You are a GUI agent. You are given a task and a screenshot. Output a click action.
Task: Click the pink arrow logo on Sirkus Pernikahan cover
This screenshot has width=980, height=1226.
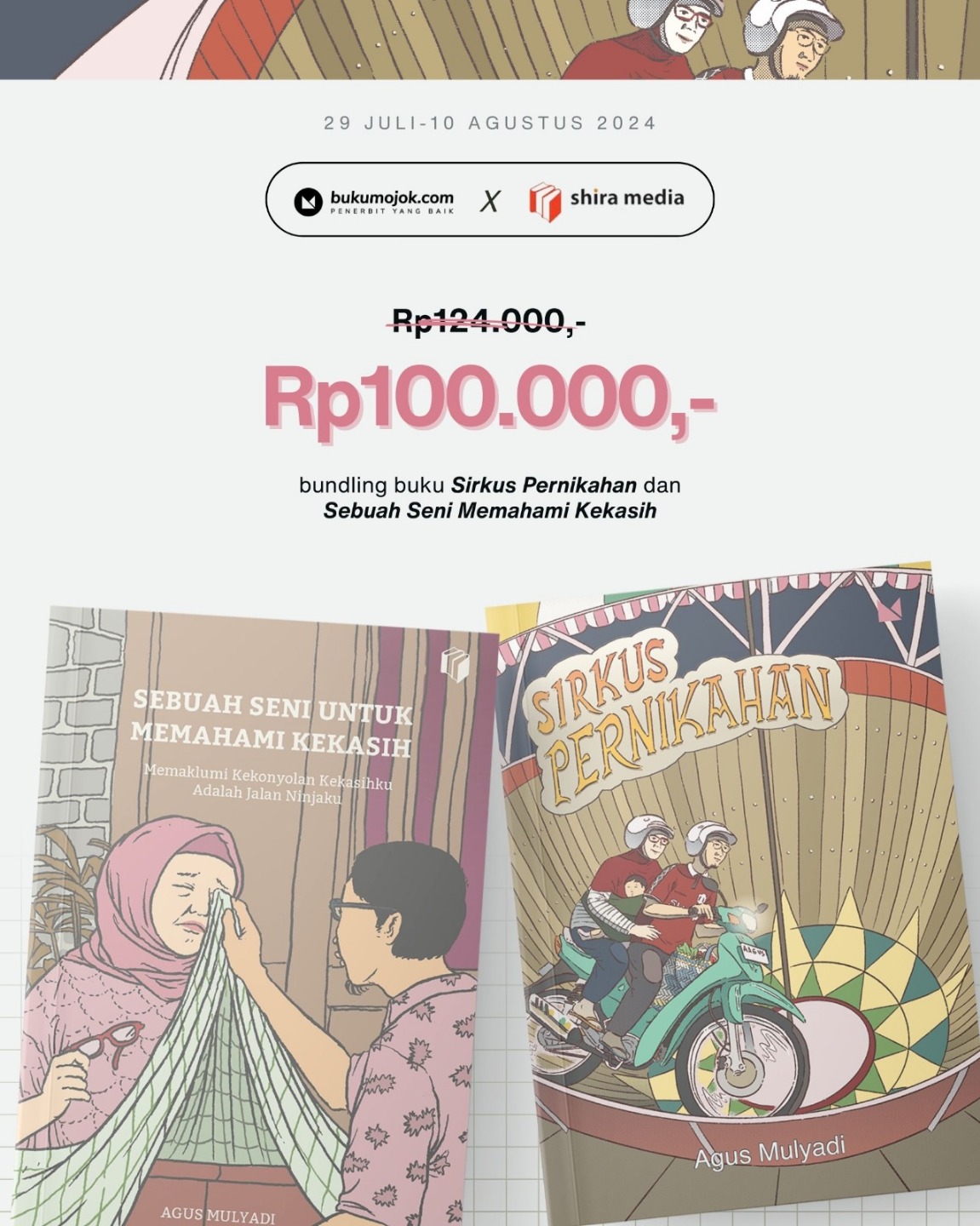[x=891, y=610]
